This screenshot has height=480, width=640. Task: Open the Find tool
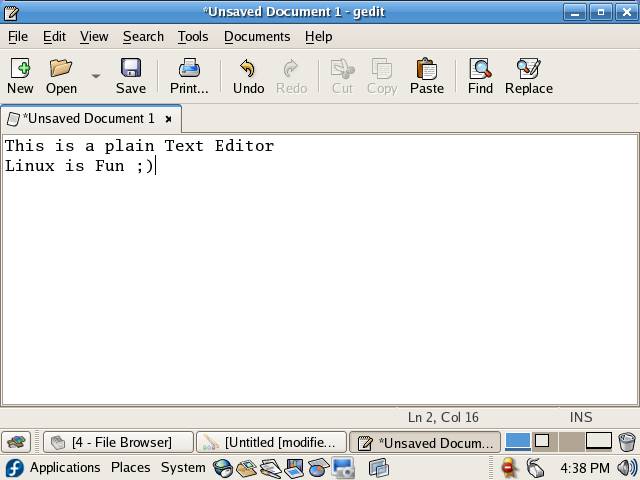click(480, 69)
